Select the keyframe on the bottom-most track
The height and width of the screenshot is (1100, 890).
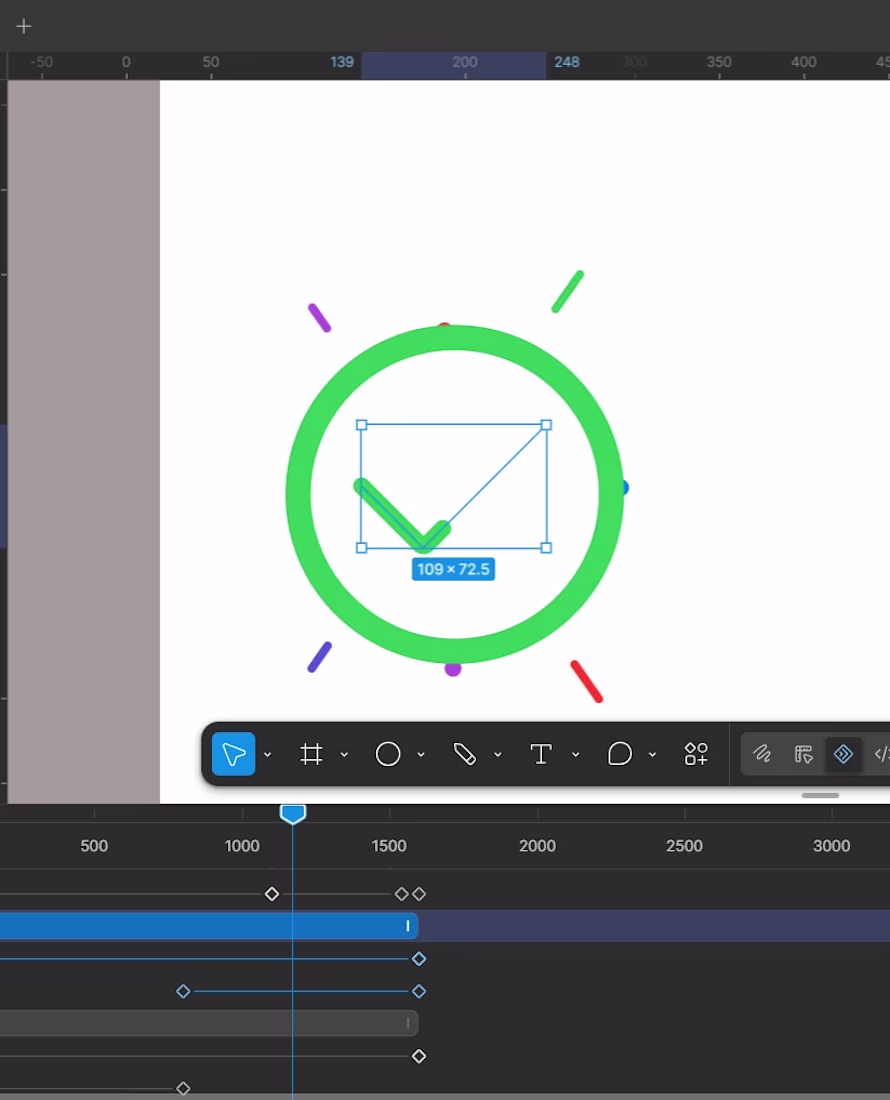183,1088
